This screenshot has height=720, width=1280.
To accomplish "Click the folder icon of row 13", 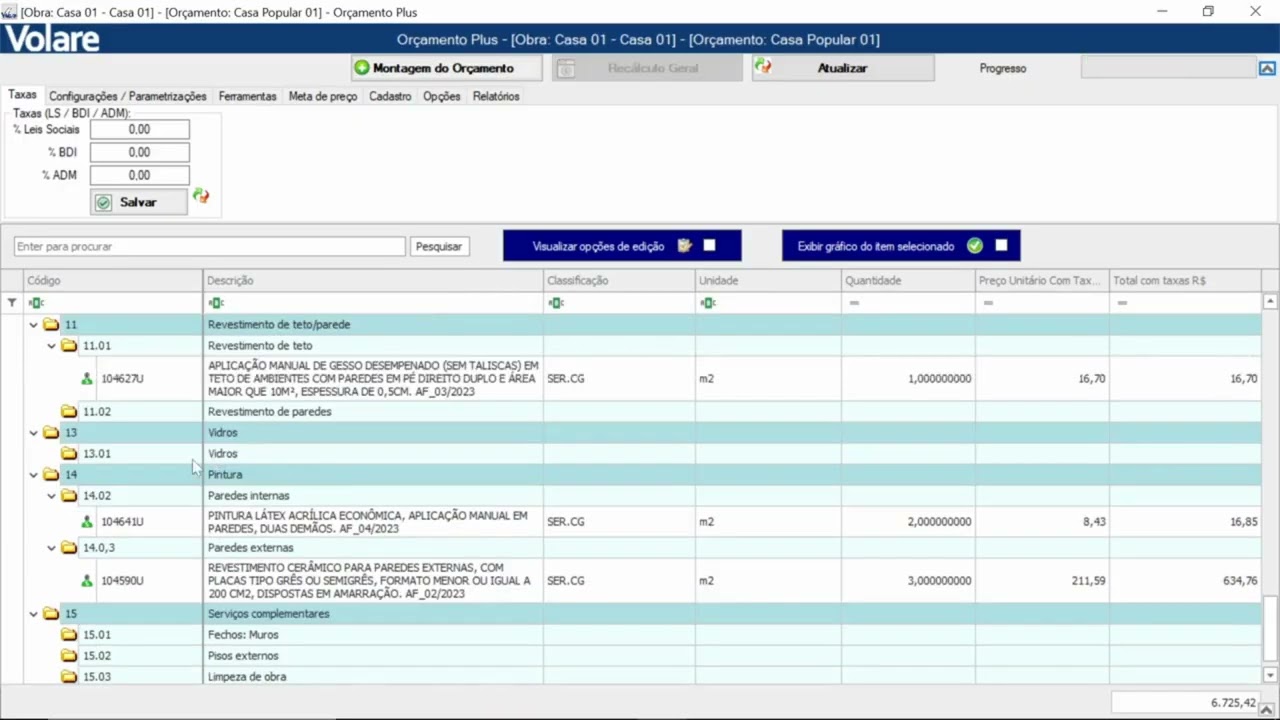I will click(x=51, y=432).
